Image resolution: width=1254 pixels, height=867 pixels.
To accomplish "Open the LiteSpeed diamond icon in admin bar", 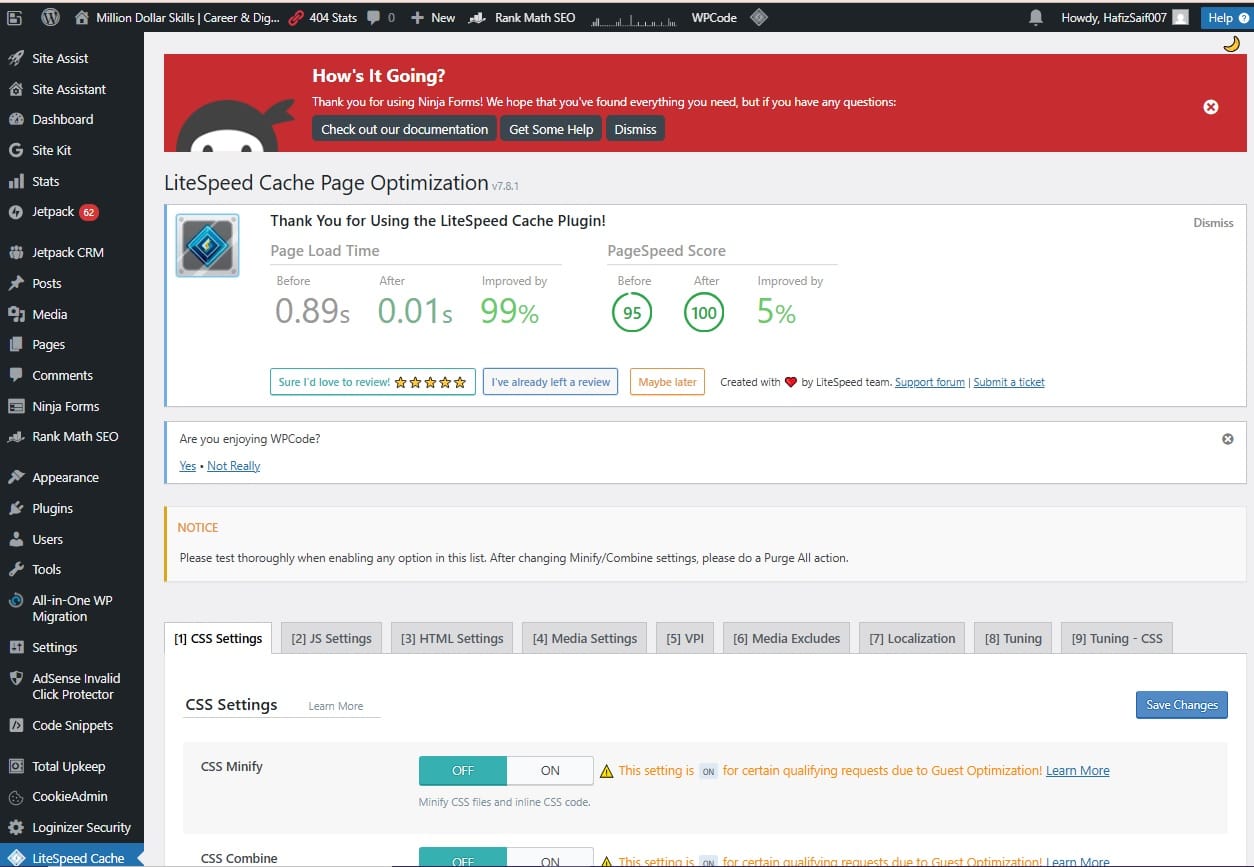I will [x=759, y=17].
